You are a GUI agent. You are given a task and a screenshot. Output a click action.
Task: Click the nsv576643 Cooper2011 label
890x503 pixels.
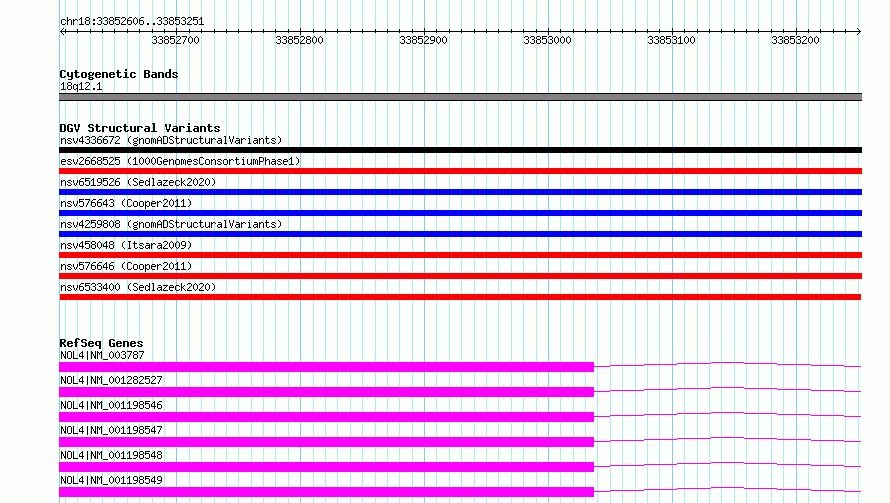[126, 203]
